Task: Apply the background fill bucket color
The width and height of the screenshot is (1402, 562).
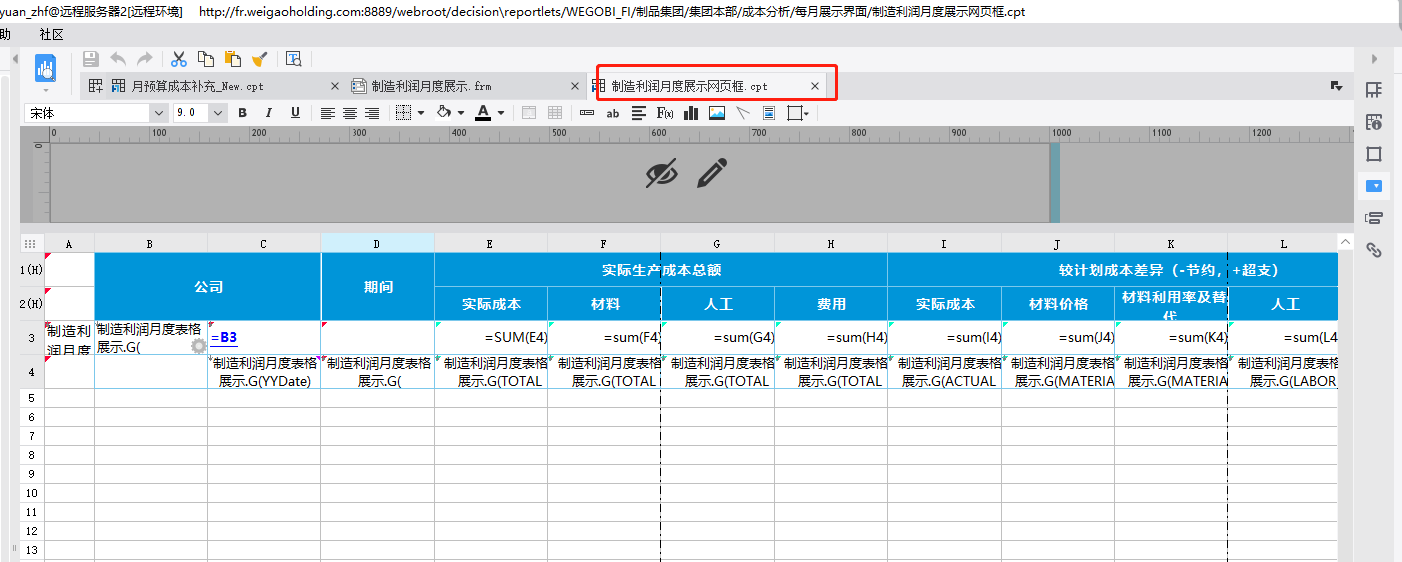Action: (445, 113)
